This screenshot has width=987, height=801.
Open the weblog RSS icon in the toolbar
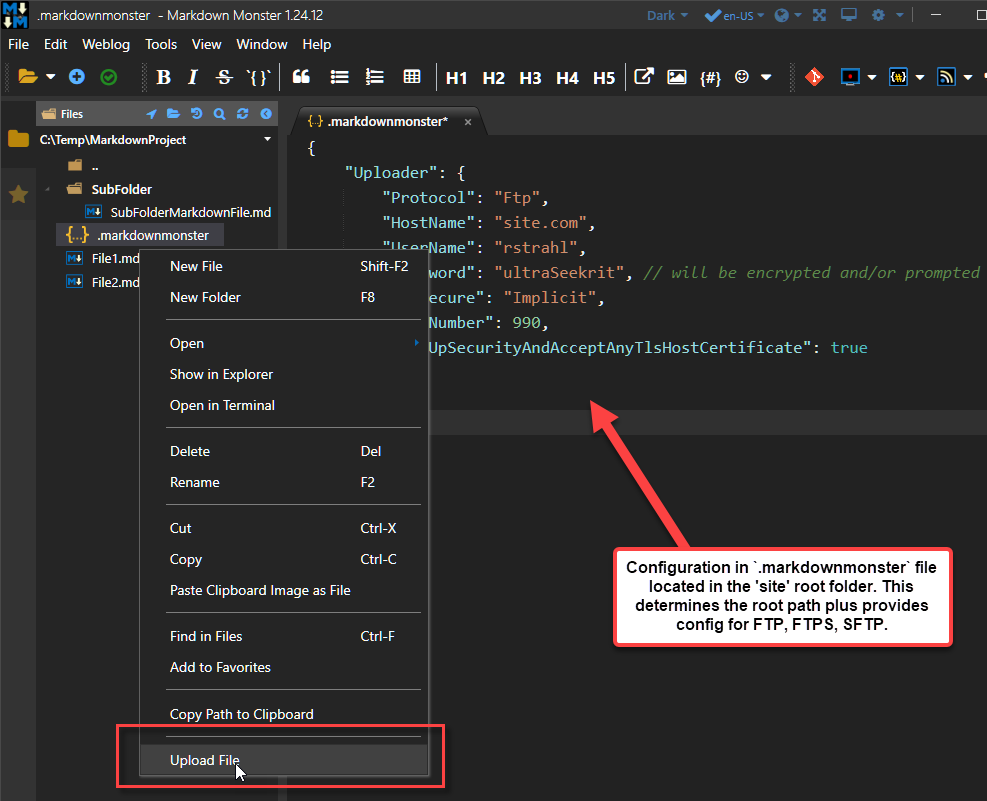point(946,77)
